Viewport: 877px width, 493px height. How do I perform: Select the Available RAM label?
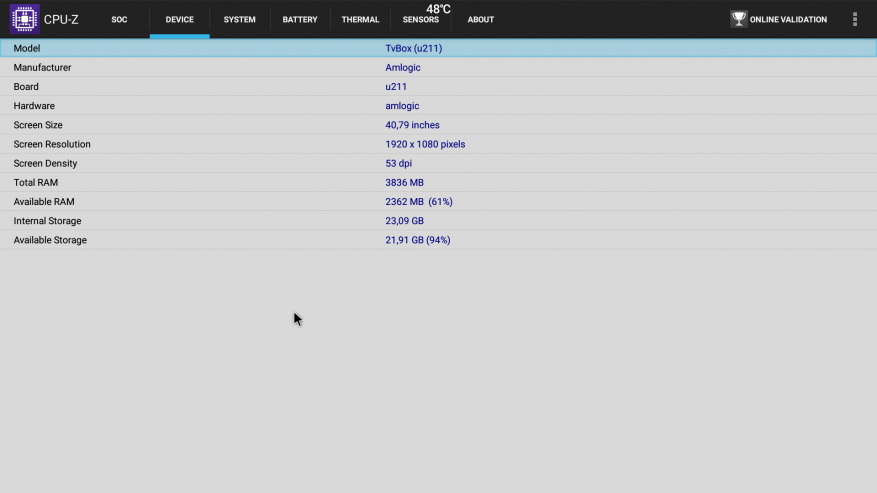(x=44, y=201)
